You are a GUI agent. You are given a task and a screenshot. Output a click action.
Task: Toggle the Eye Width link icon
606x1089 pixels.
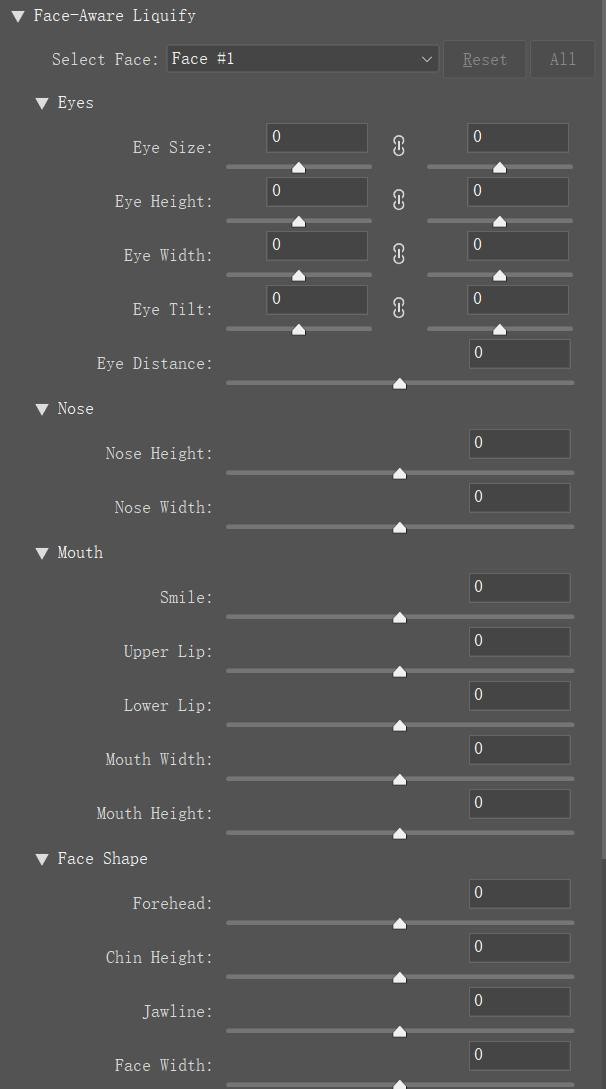point(399,254)
